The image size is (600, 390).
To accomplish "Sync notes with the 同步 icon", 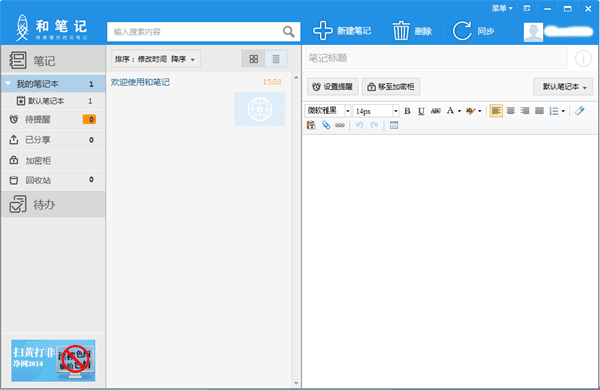I will 462,31.
